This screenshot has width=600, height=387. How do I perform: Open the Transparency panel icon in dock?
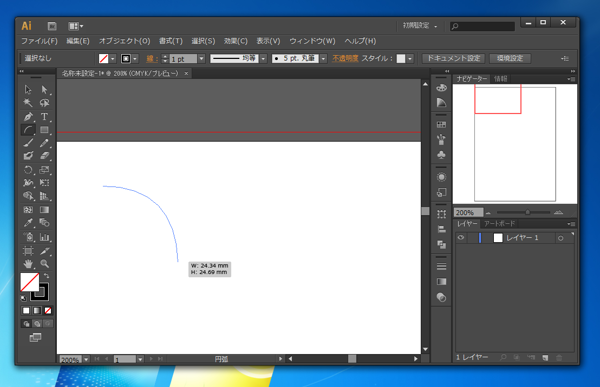pos(441,297)
